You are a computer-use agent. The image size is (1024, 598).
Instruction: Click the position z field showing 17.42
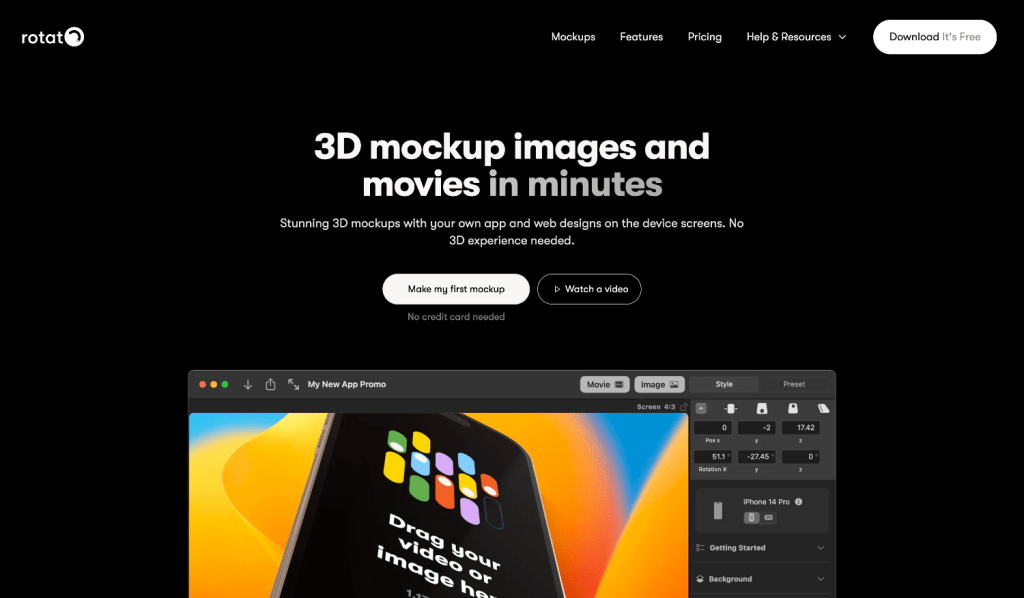click(x=801, y=428)
